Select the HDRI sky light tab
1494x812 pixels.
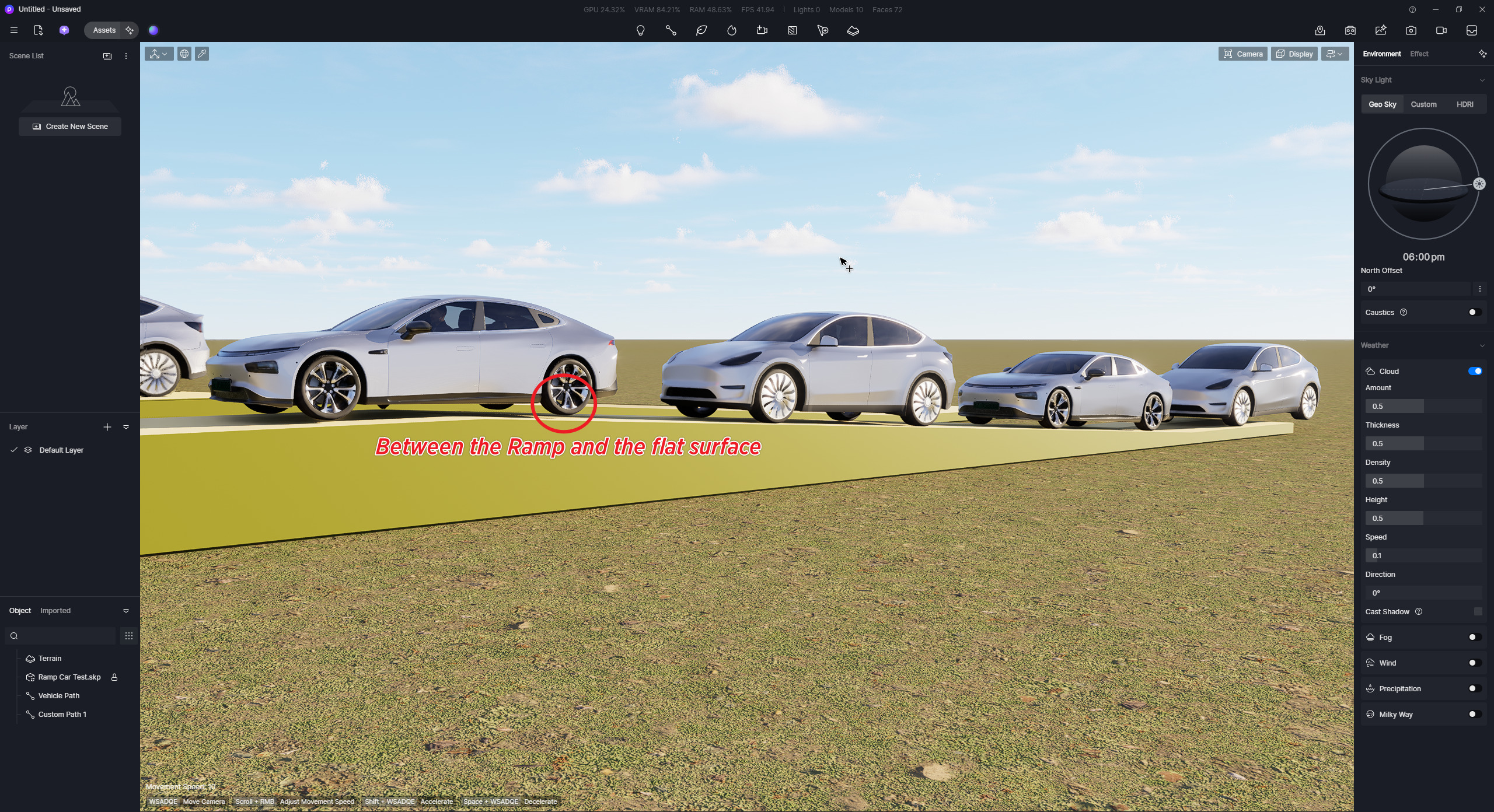point(1464,104)
